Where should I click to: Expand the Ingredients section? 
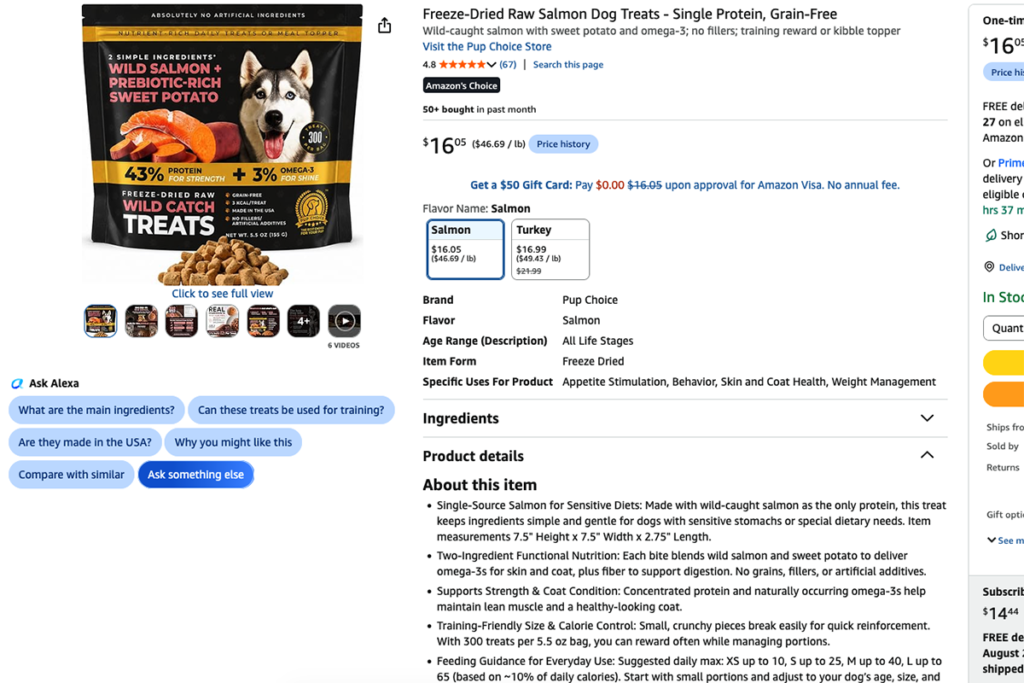coord(684,418)
